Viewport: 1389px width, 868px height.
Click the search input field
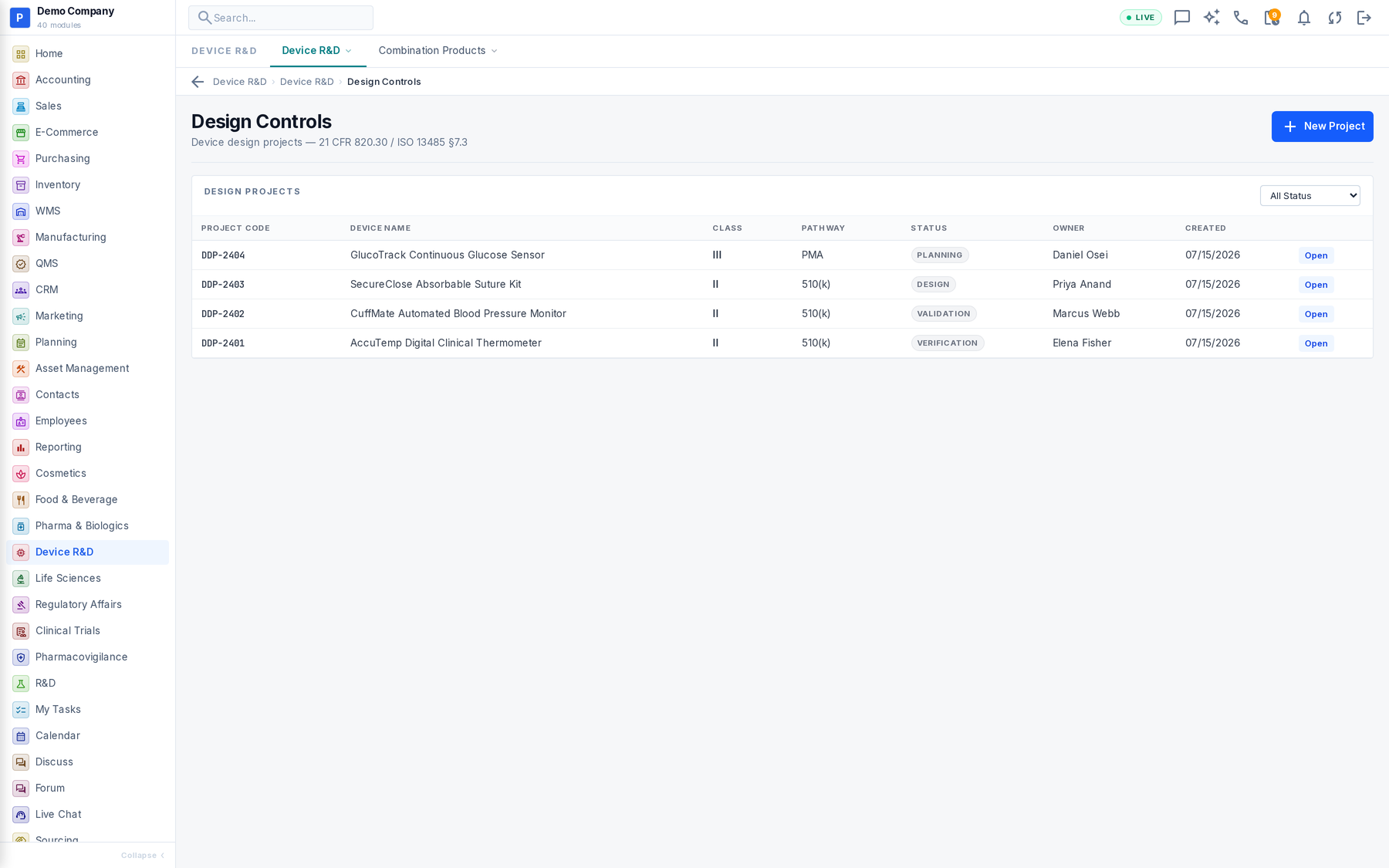(281, 18)
